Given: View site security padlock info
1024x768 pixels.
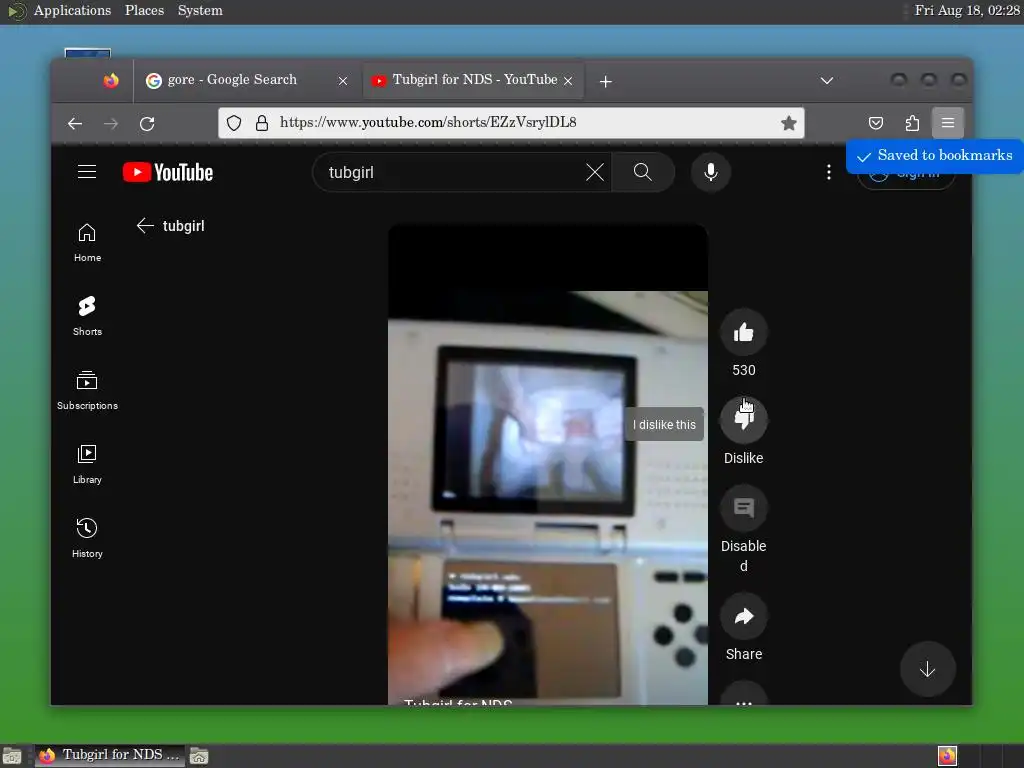Looking at the screenshot, I should pyautogui.click(x=262, y=123).
